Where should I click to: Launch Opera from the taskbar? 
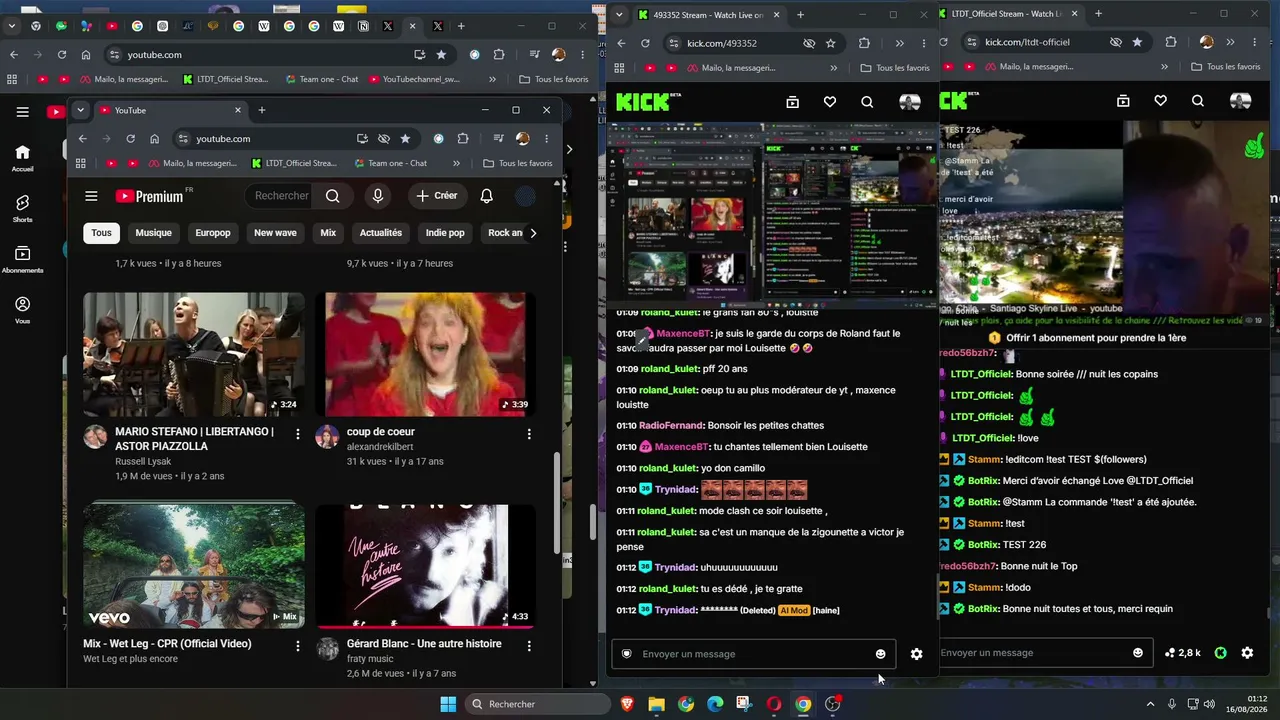[774, 704]
